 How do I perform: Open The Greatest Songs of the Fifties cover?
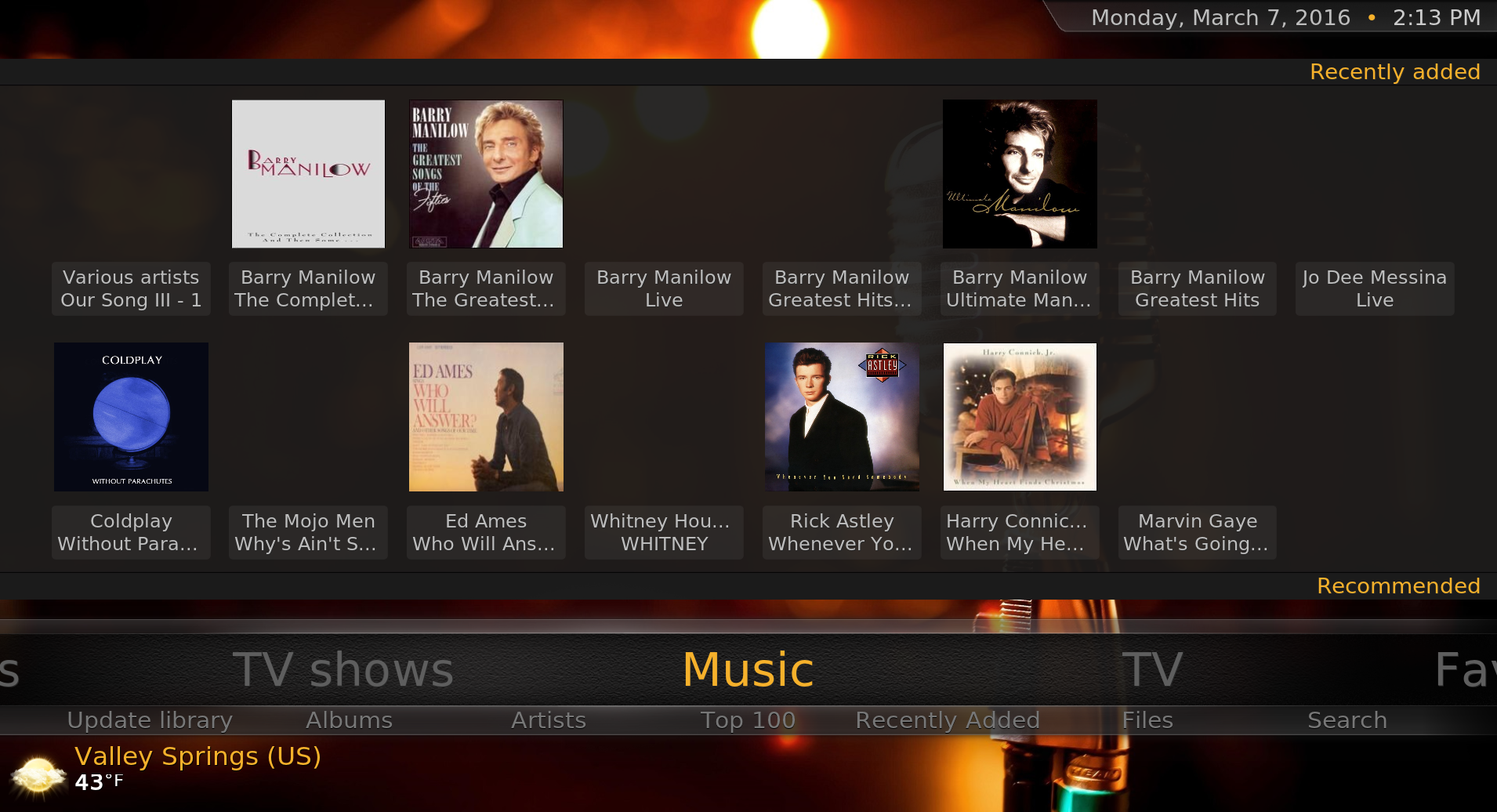pos(486,174)
